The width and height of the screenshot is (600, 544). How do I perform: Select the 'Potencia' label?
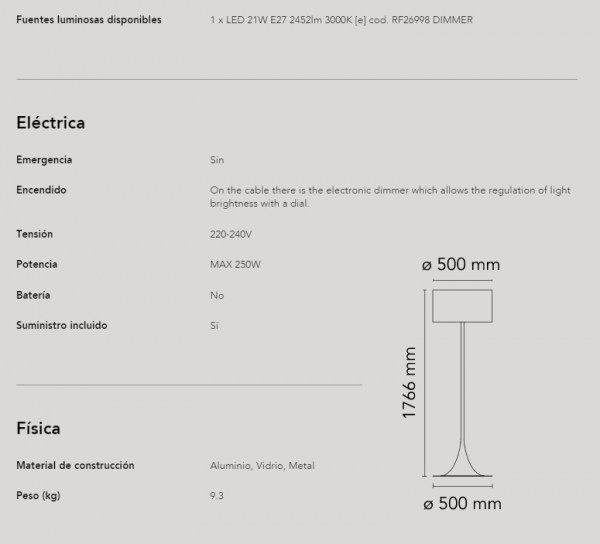point(37,264)
